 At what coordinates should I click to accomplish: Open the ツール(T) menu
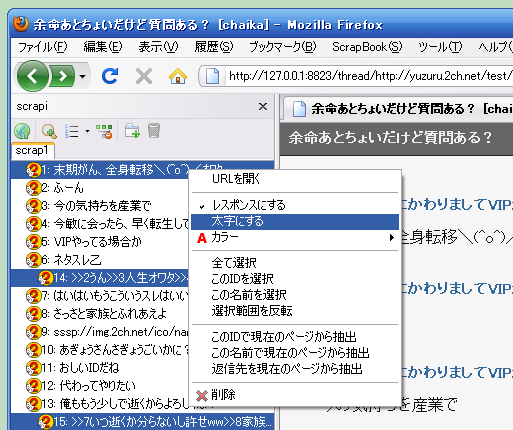click(x=440, y=47)
